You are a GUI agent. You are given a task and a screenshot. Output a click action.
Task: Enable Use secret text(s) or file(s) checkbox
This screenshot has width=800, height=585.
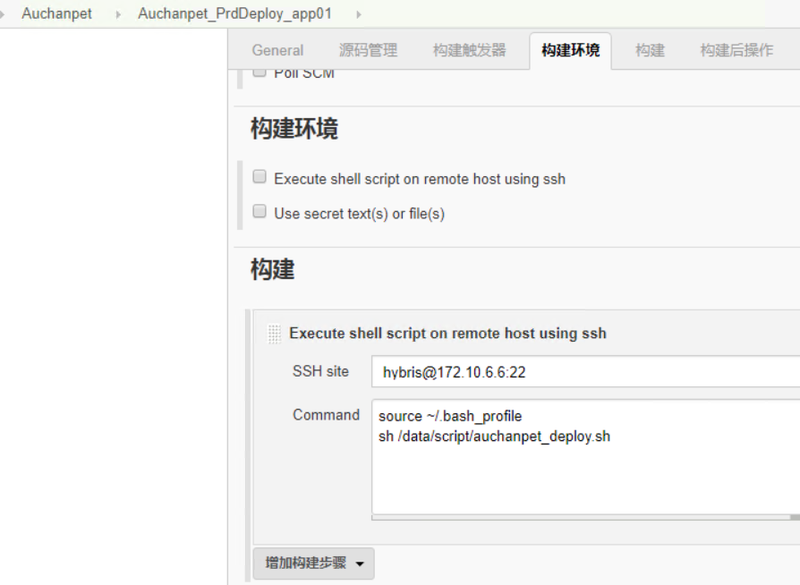[259, 211]
